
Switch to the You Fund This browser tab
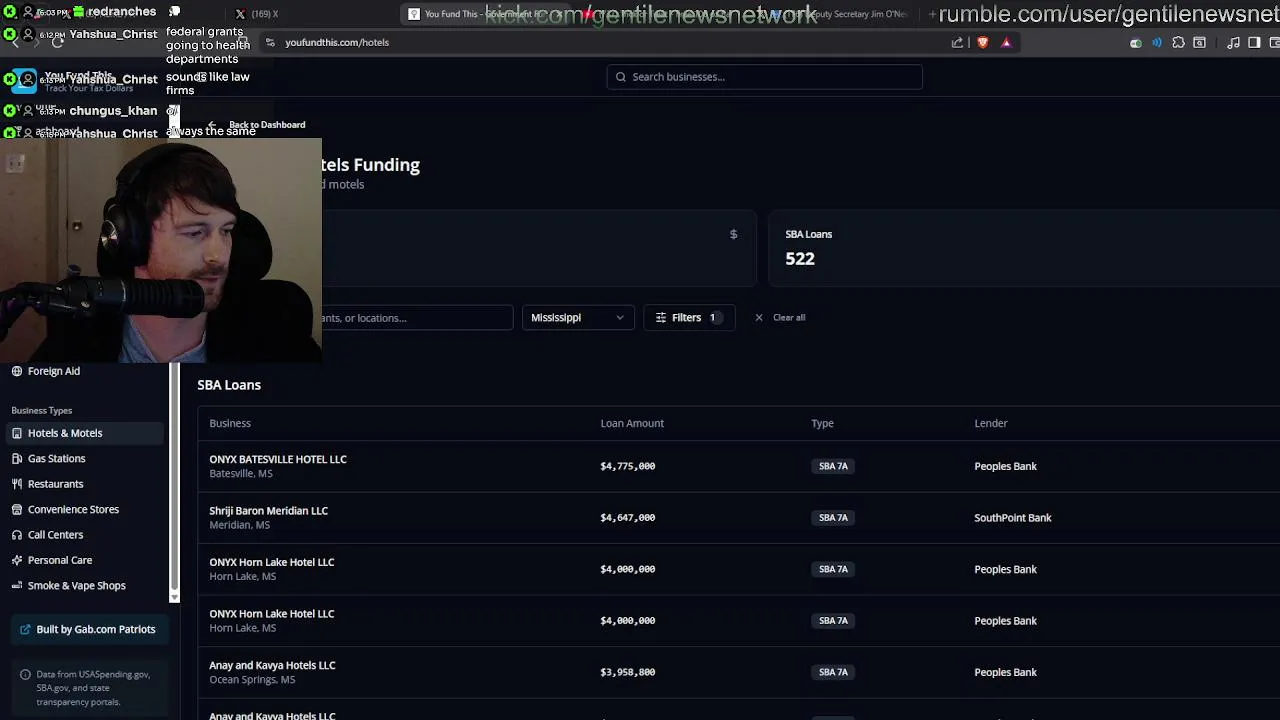485,14
